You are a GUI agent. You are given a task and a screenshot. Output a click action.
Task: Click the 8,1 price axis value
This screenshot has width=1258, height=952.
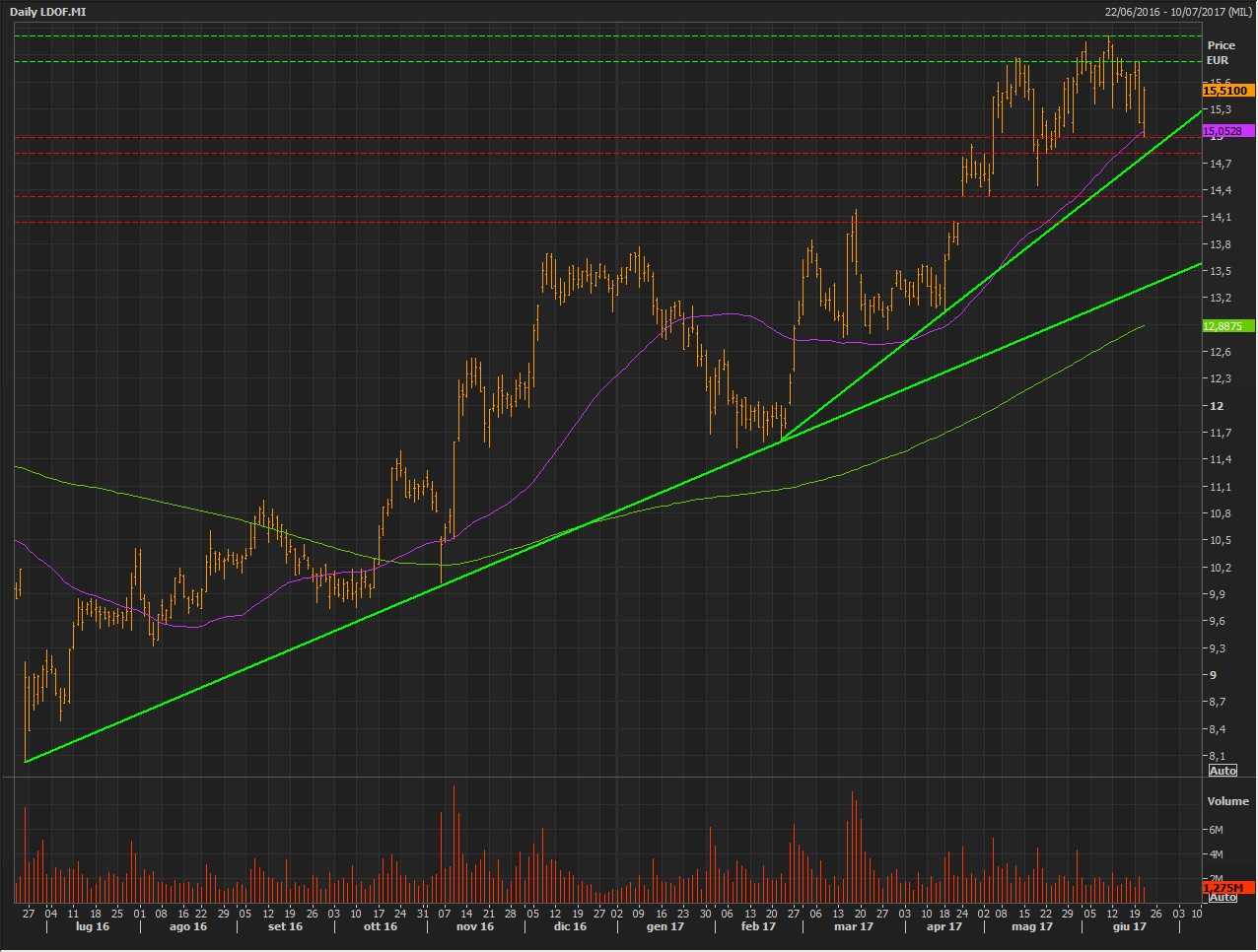tap(1218, 756)
